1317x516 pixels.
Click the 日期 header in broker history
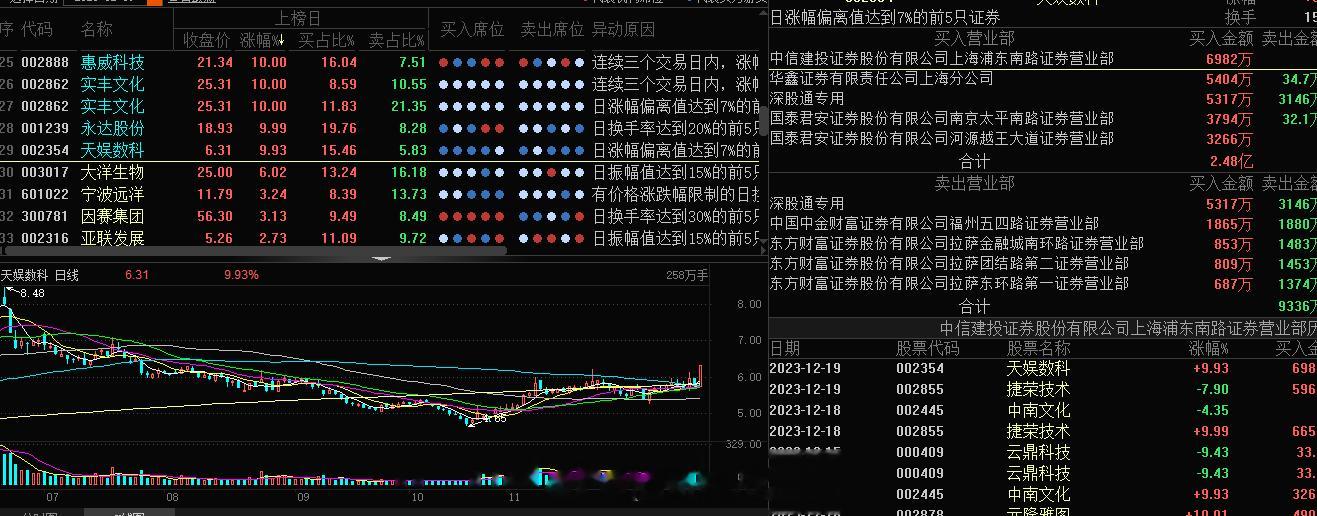(785, 348)
